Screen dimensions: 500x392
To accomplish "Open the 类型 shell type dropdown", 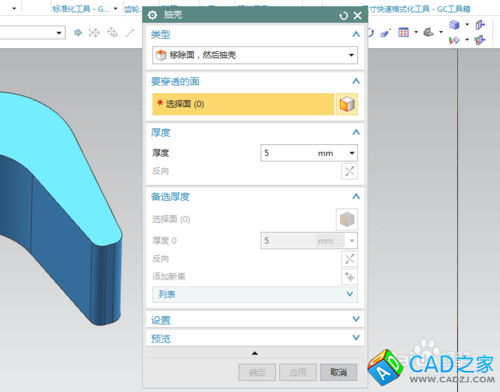I will [x=255, y=55].
